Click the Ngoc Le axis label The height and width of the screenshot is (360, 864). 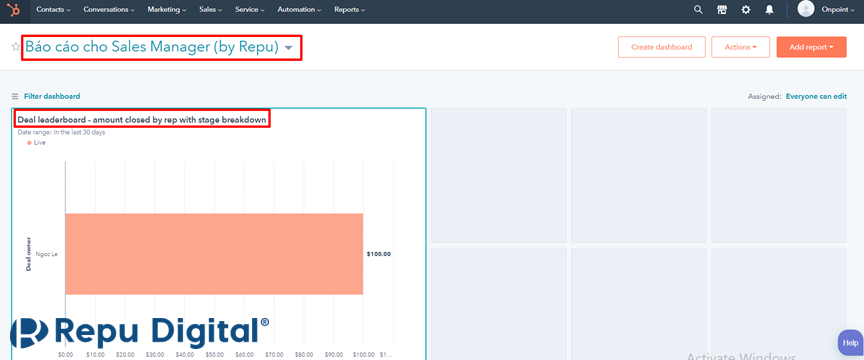coord(46,254)
